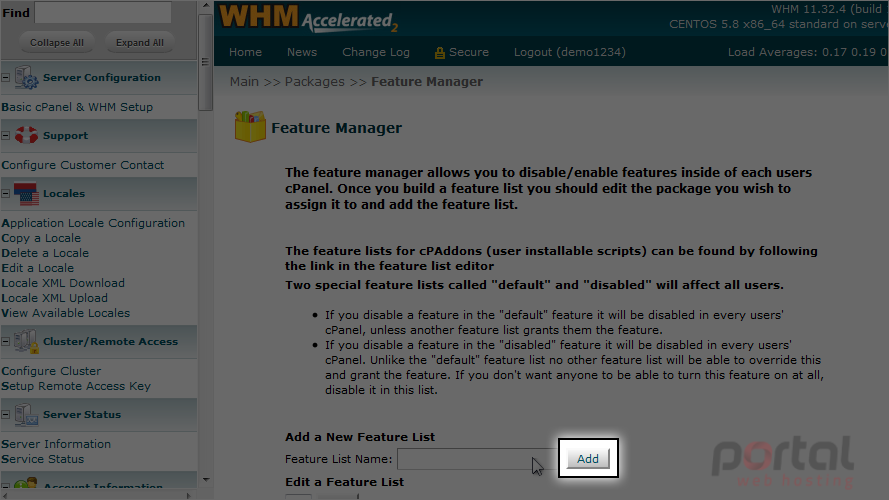Click the Collapse All button
This screenshot has width=889, height=500.
point(57,43)
